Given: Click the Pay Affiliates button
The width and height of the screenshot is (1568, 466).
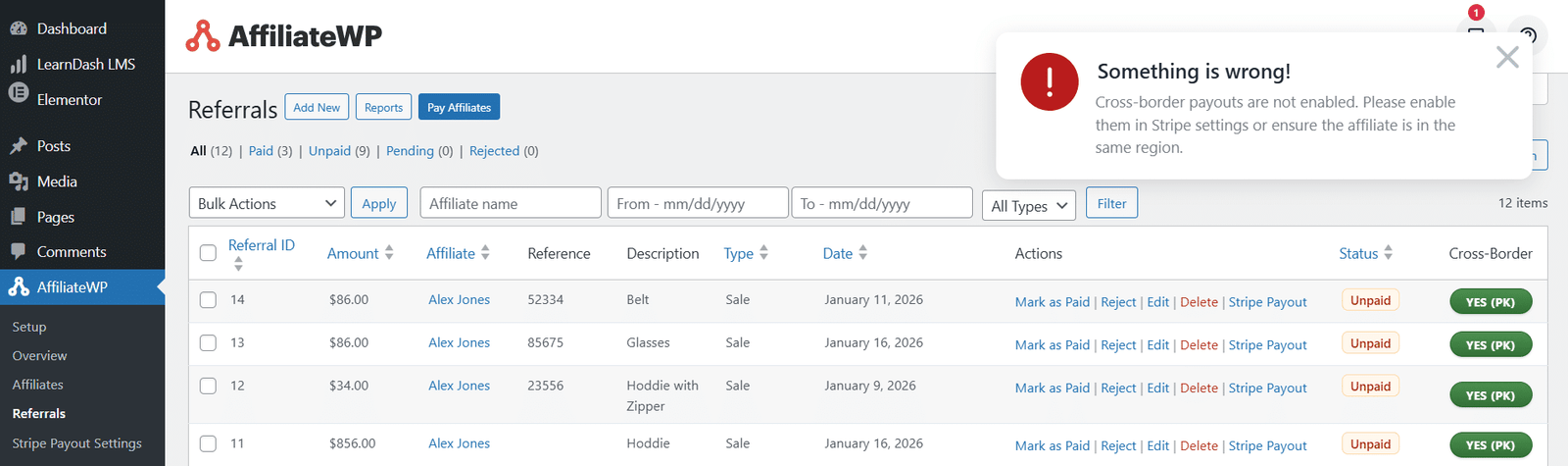Looking at the screenshot, I should (x=459, y=107).
